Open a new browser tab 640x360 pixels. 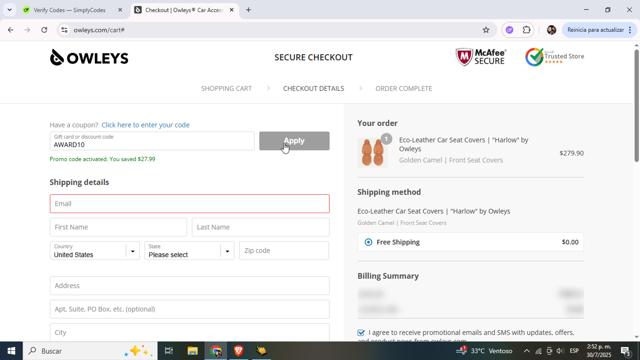[248, 10]
